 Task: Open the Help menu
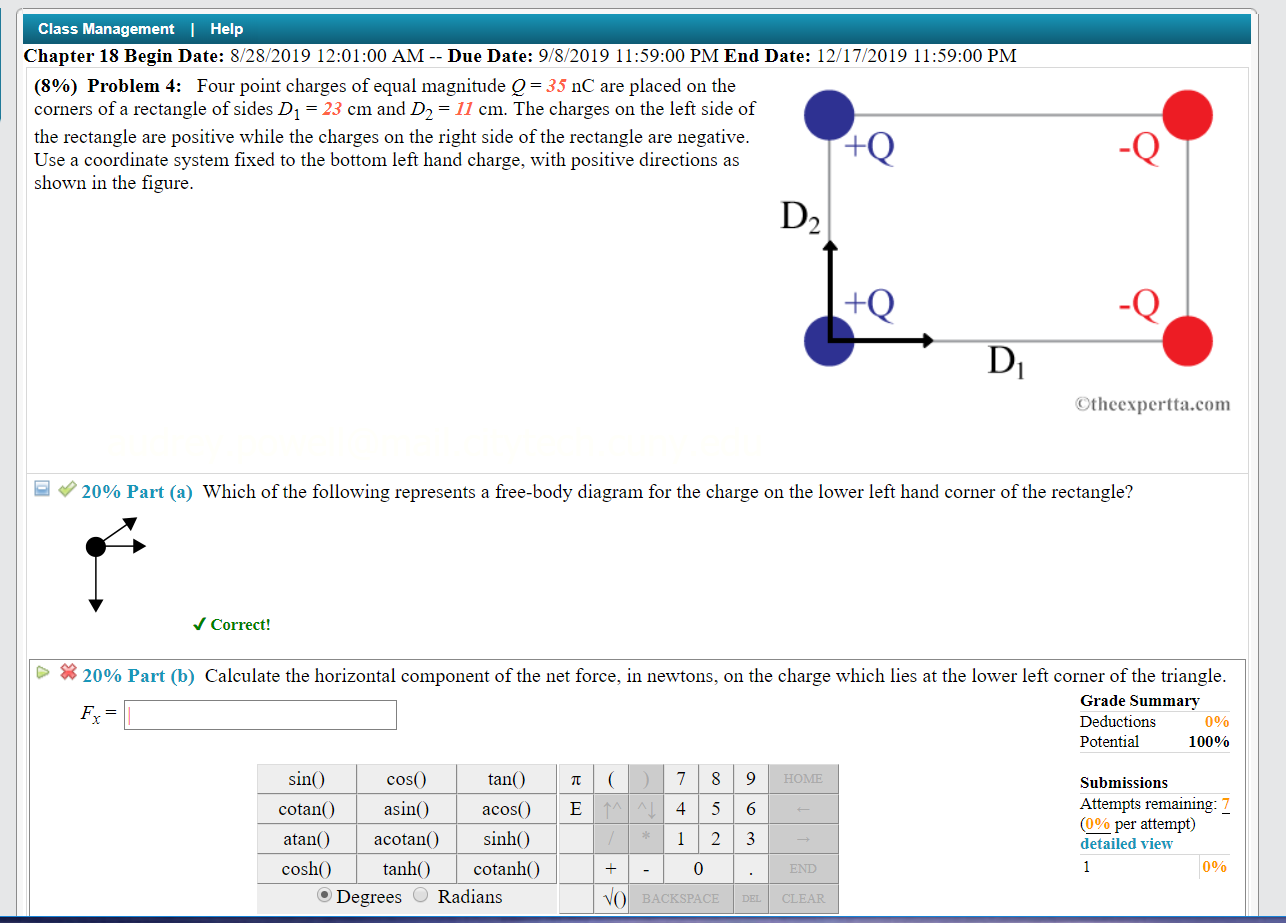227,28
